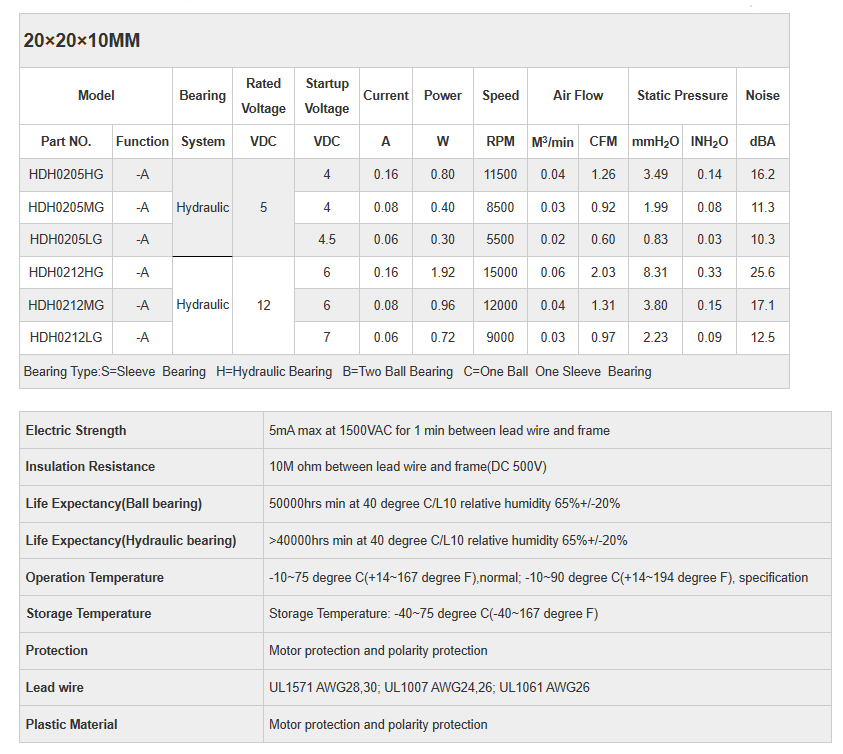Click the Bearing Type legend text
Viewport: 843px width, 754px height.
click(x=338, y=372)
